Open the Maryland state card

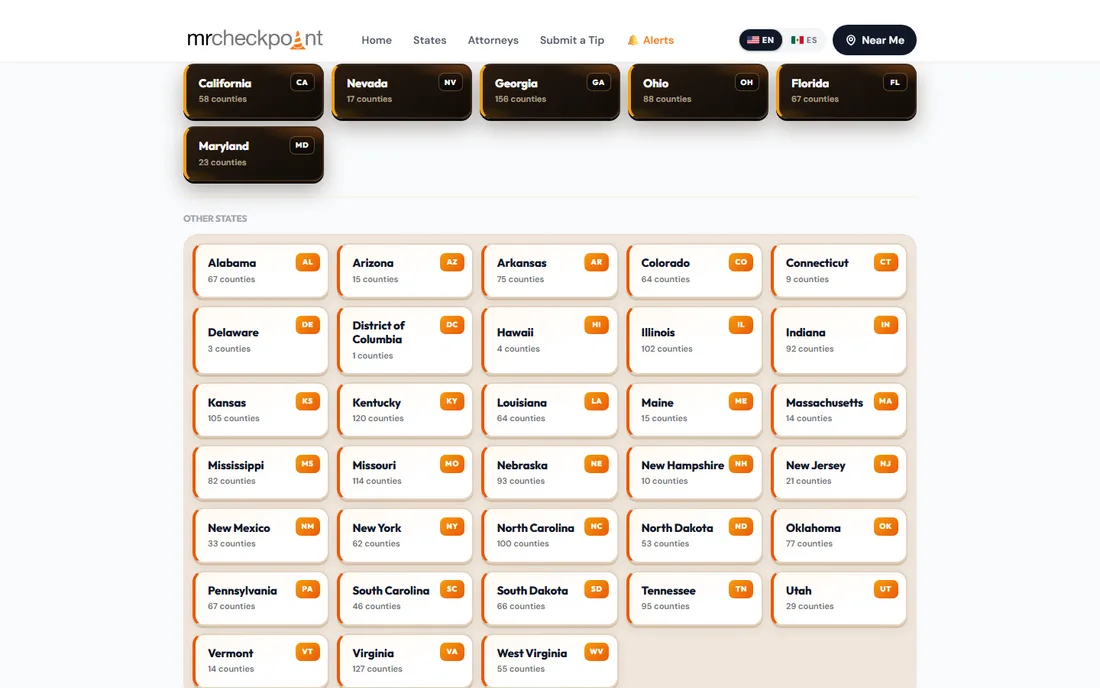253,154
